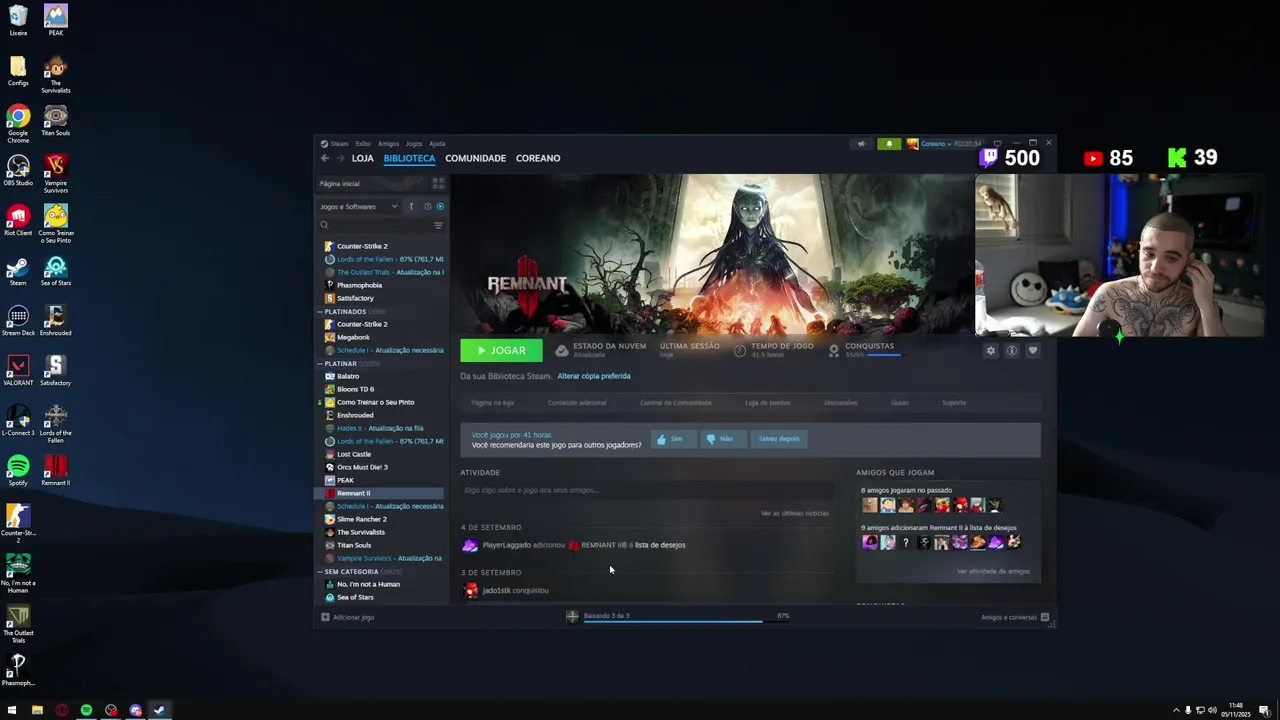Screen dimensions: 1280x720
Task: Select Slime Rancher 2 in the library
Action: click(x=361, y=519)
